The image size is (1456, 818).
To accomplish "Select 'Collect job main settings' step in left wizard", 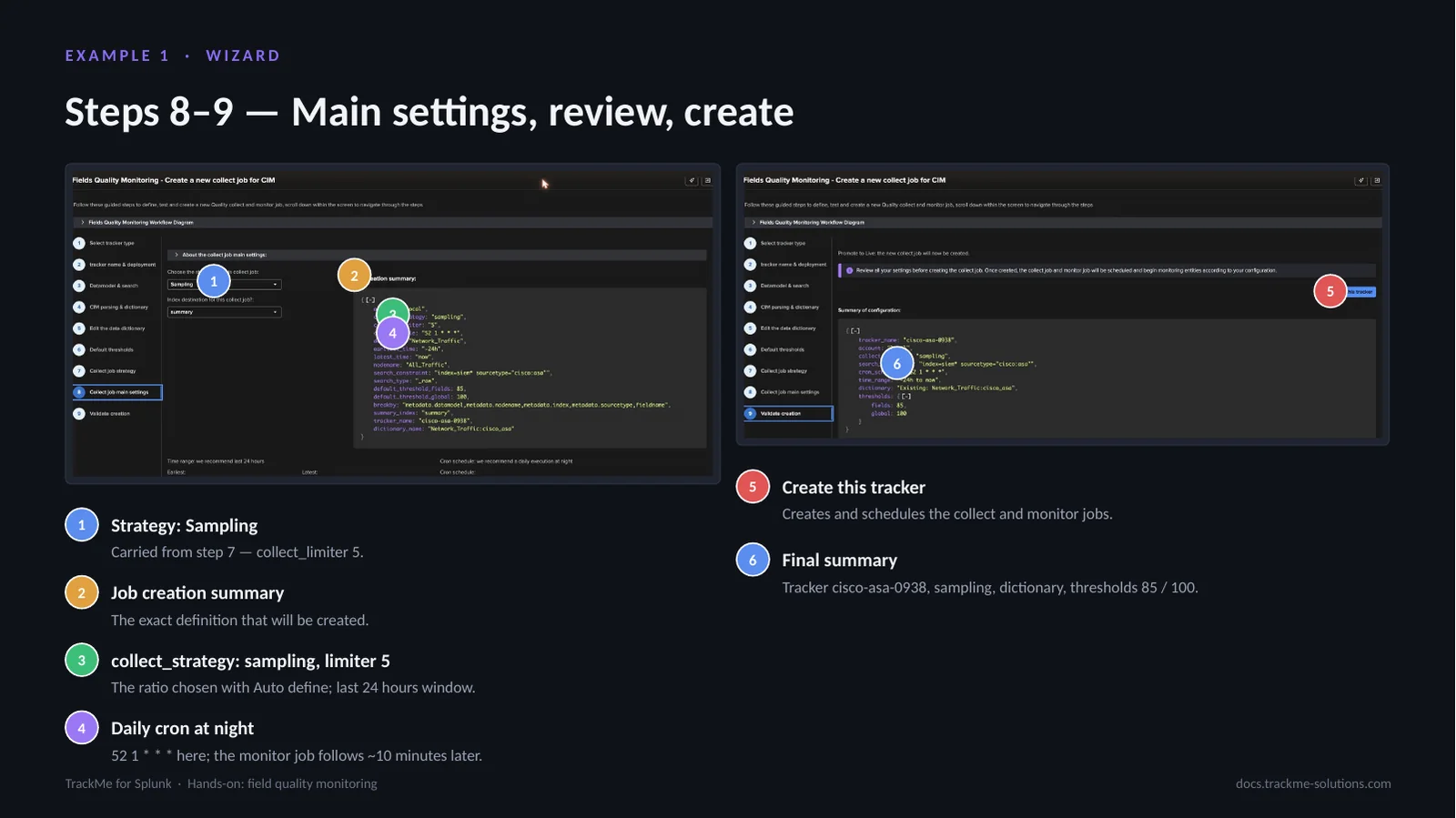I will click(x=117, y=392).
